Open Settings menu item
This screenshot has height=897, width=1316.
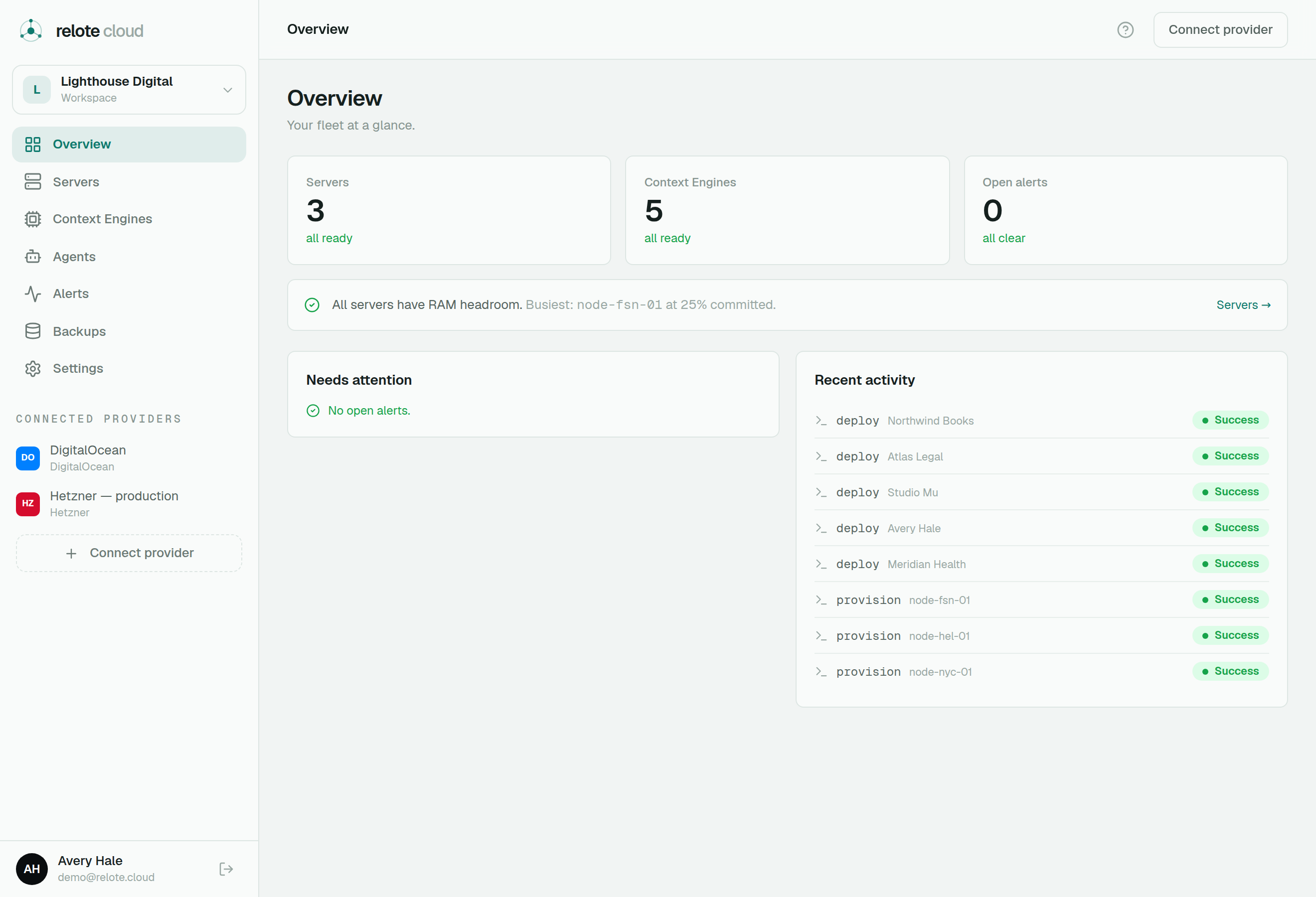point(129,368)
